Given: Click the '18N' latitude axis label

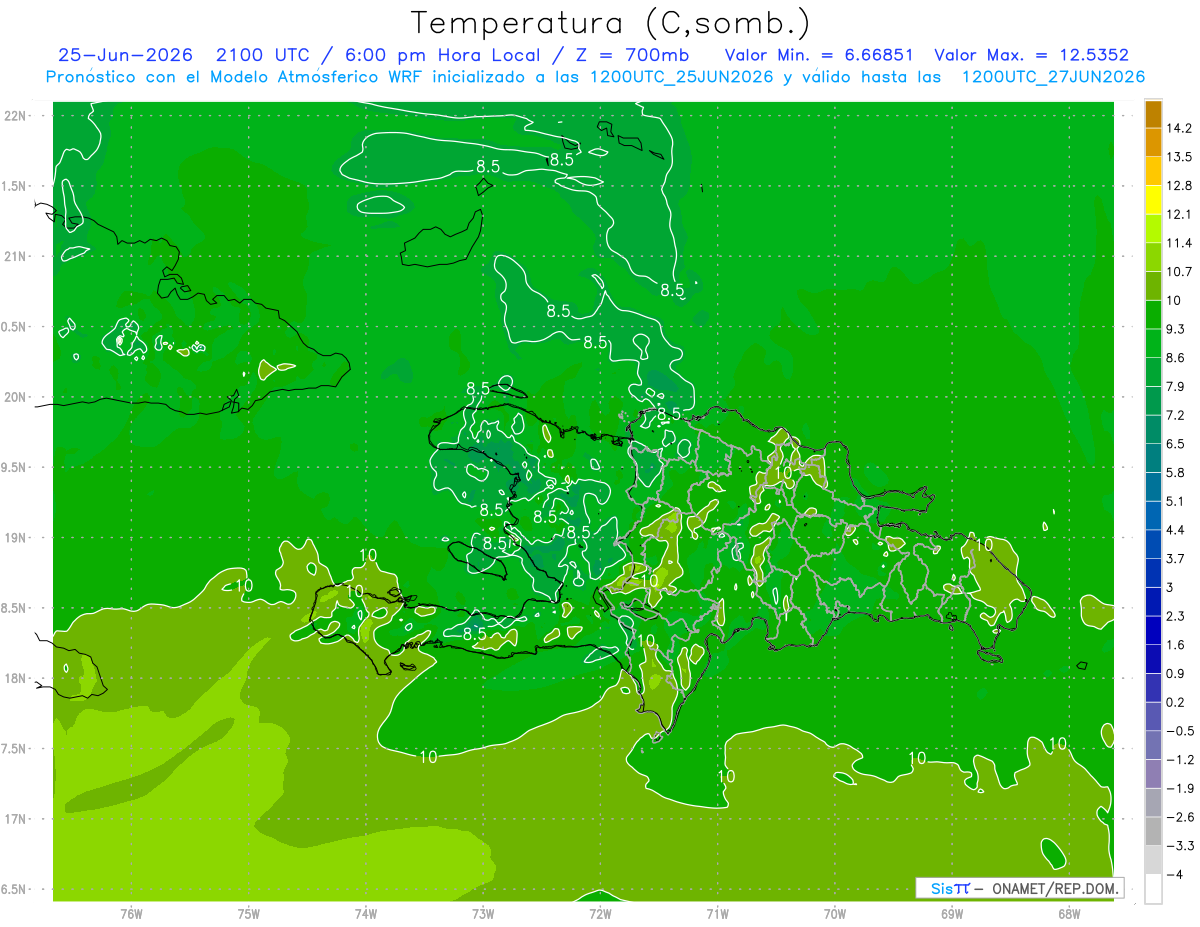Looking at the screenshot, I should [x=16, y=678].
